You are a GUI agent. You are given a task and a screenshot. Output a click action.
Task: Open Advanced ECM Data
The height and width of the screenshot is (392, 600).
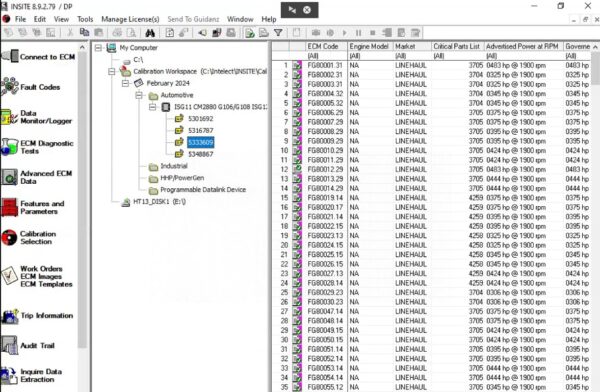[37, 177]
